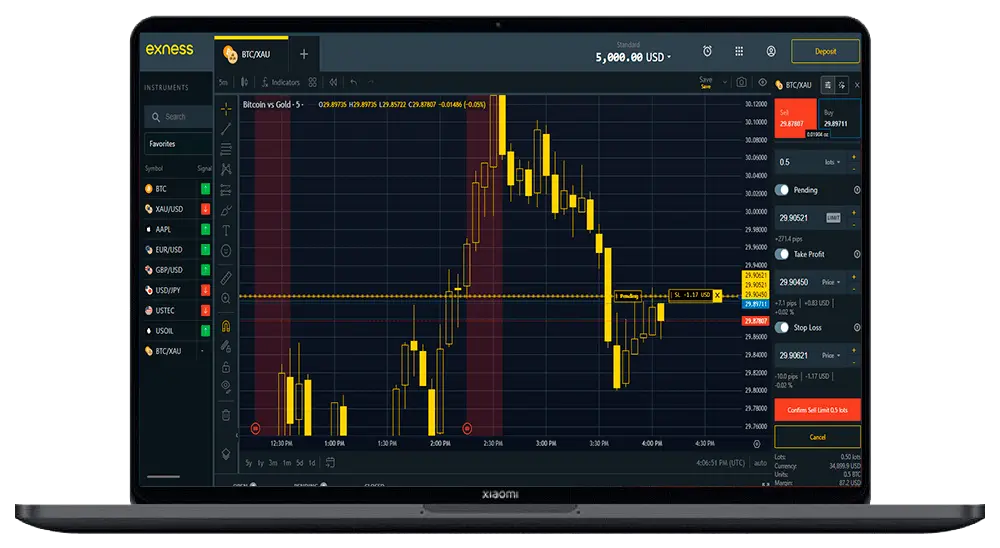Toggle the Pending order switch
The width and height of the screenshot is (1000, 548).
pyautogui.click(x=783, y=189)
